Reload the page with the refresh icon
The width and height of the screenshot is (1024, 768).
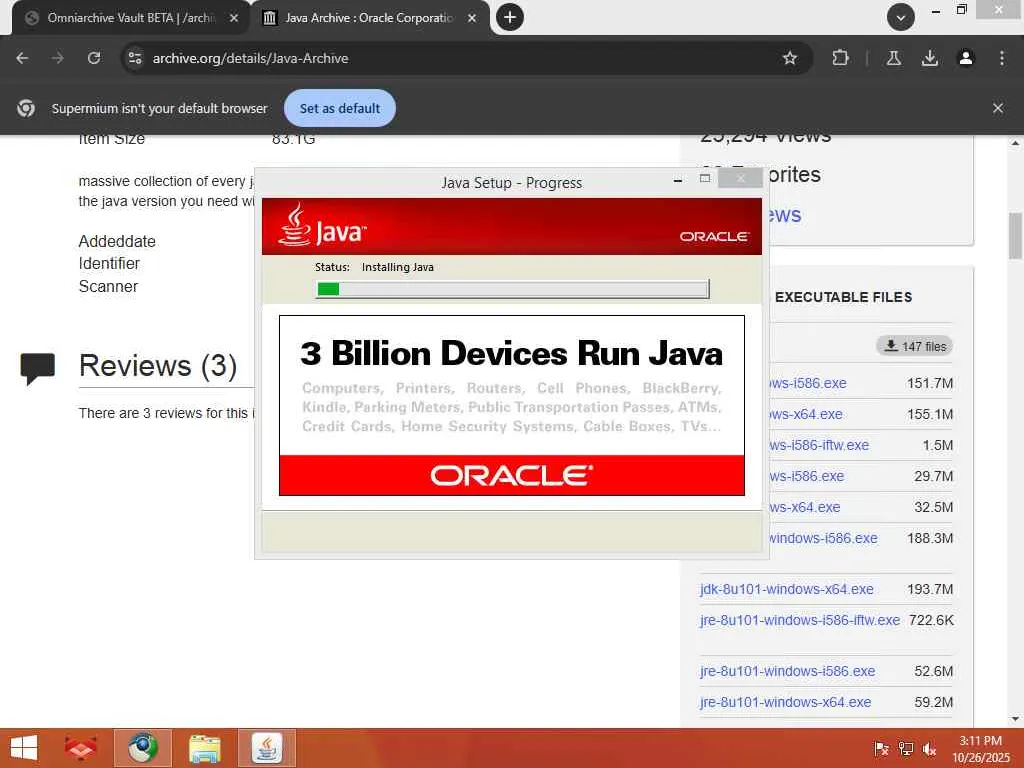(94, 58)
